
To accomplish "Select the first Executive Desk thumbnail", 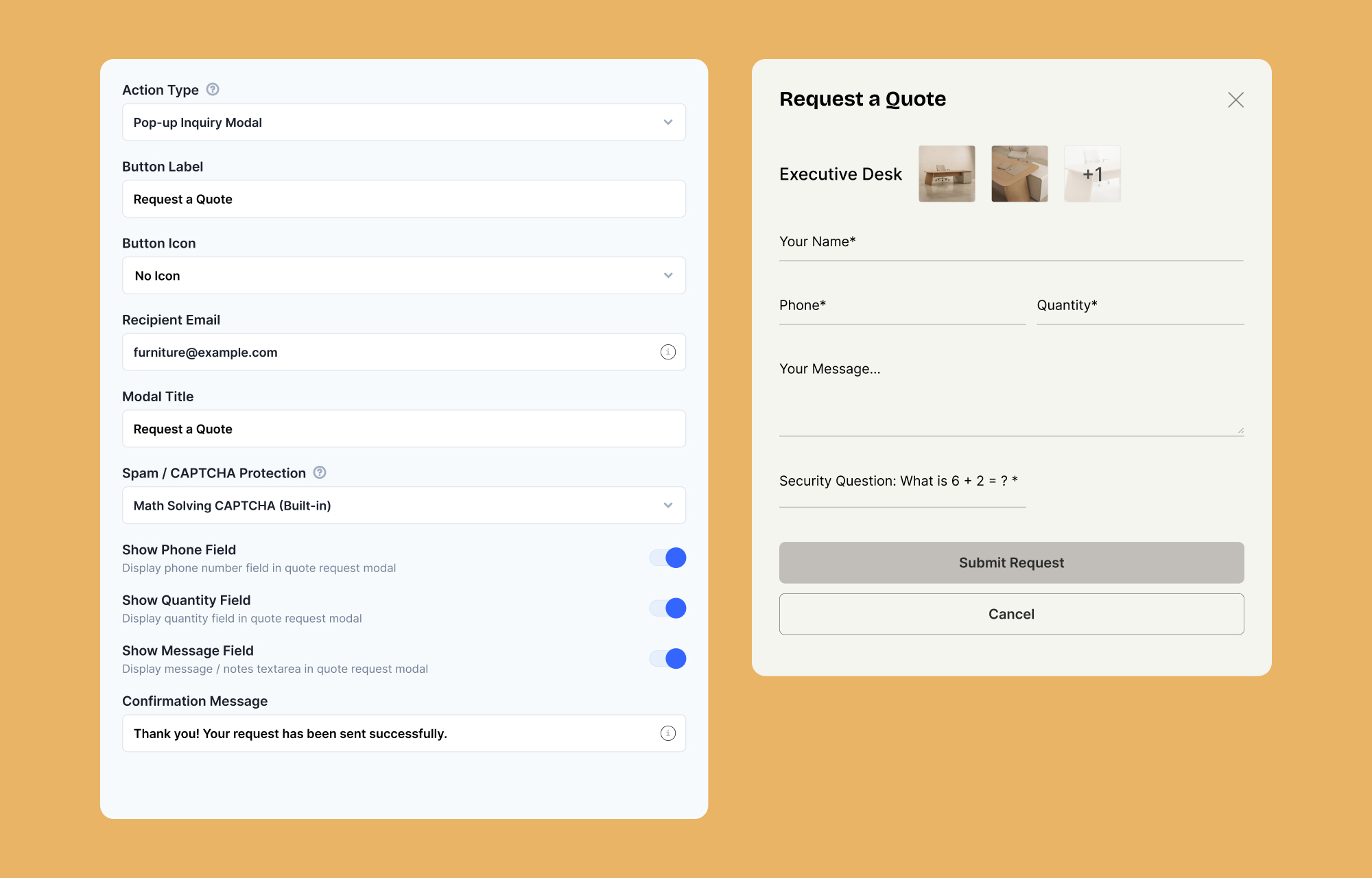I will (x=947, y=174).
